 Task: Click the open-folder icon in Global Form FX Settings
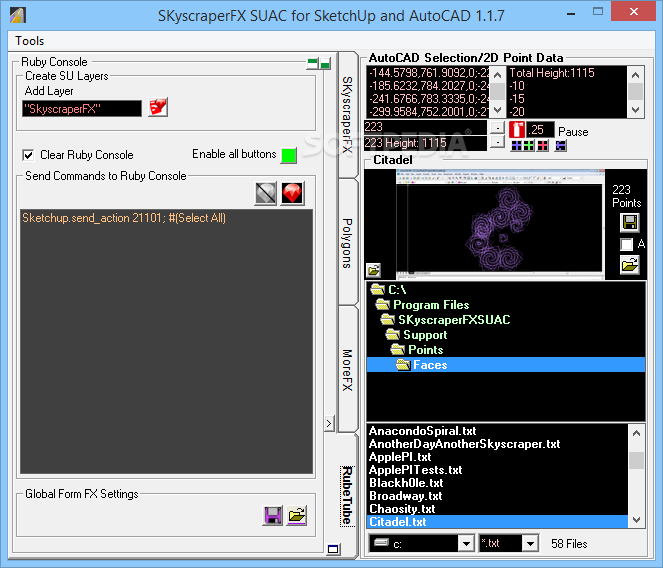297,516
